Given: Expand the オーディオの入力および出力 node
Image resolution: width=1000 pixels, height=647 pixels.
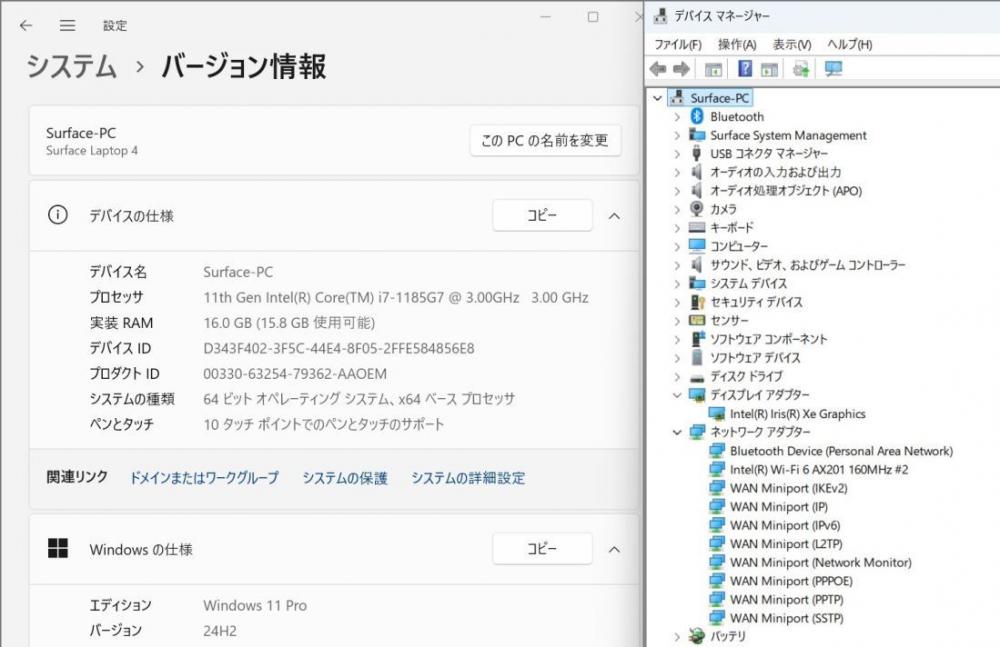Looking at the screenshot, I should [x=677, y=172].
